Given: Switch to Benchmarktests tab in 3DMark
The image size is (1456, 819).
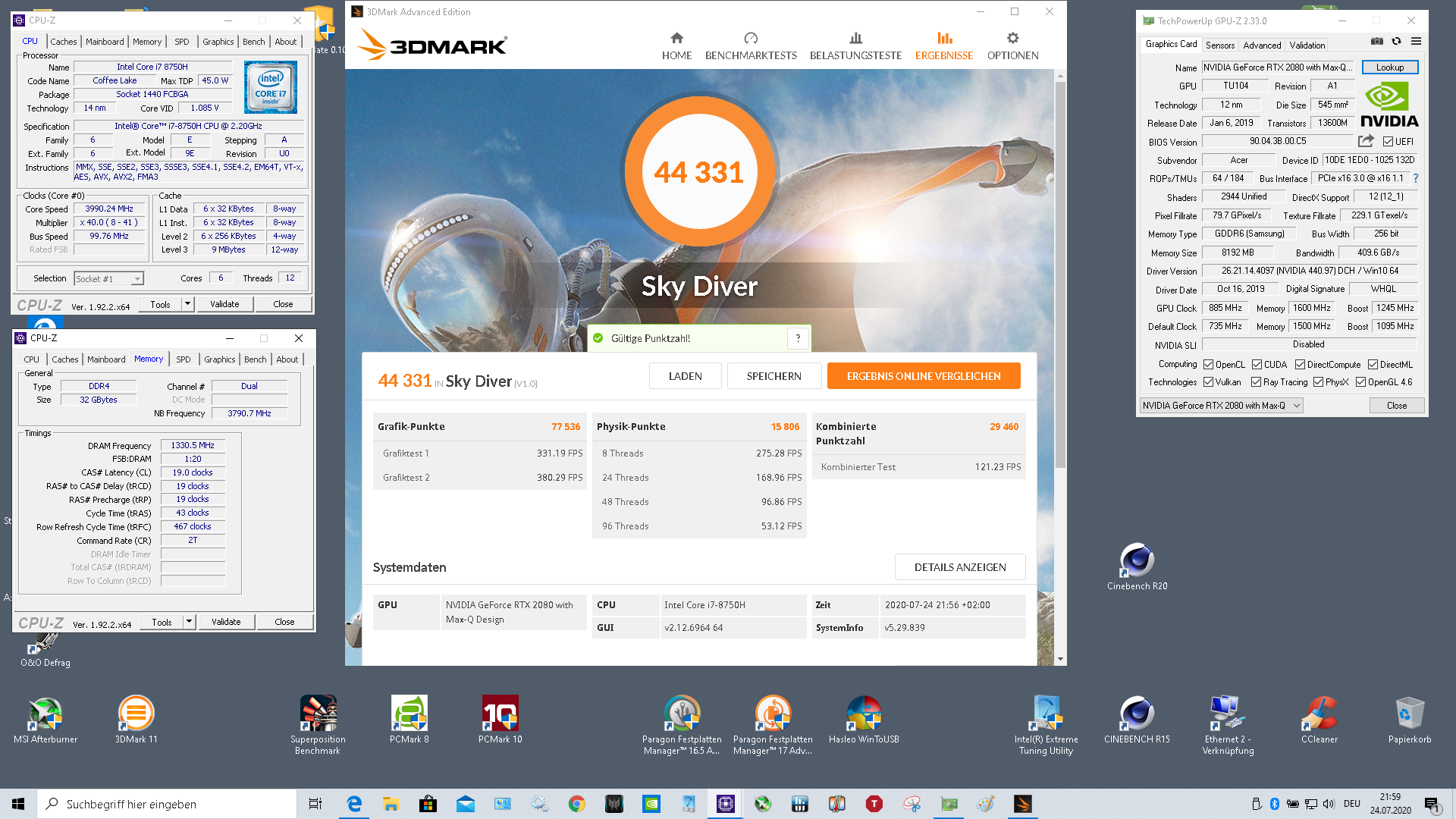Looking at the screenshot, I should point(751,46).
